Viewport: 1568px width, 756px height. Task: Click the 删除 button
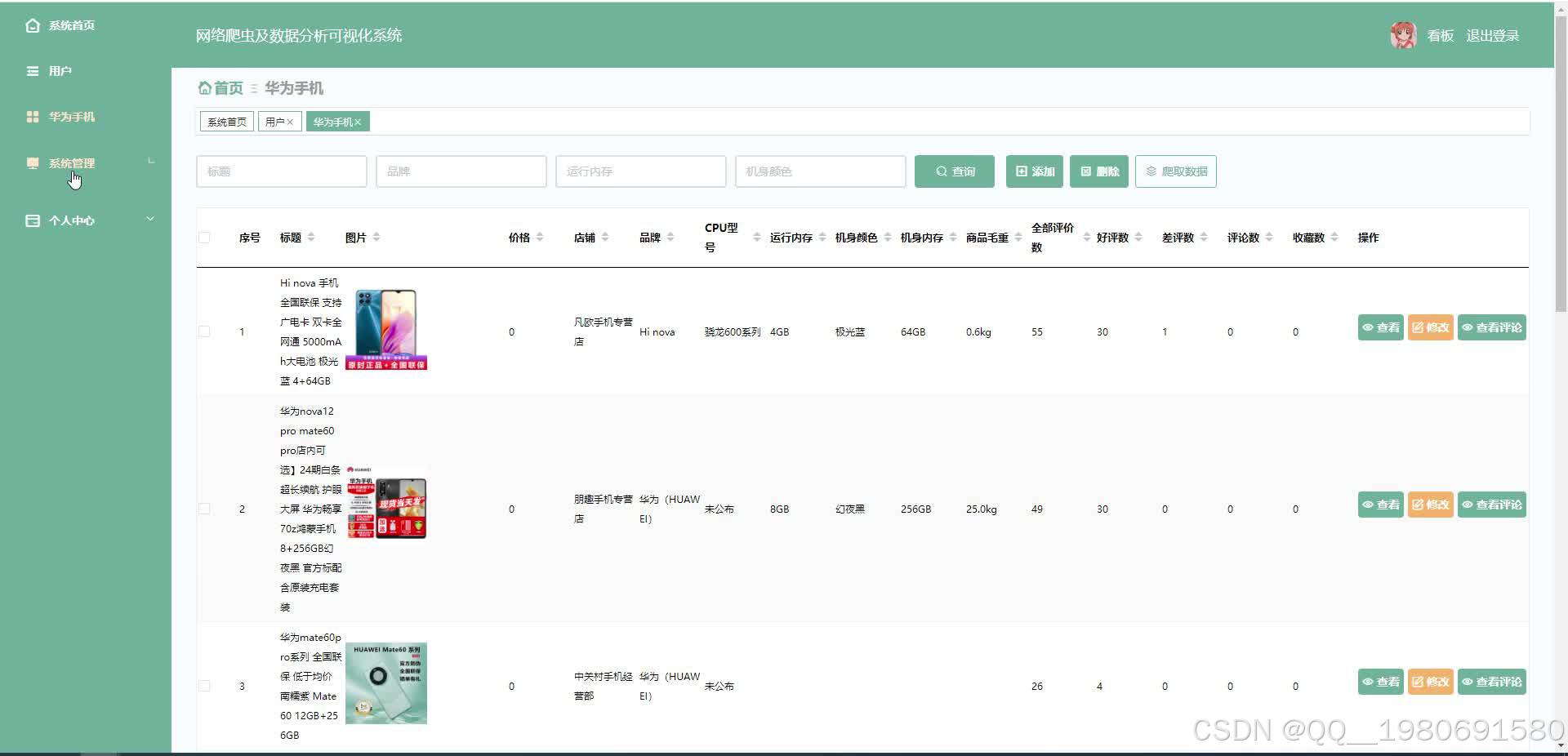point(1099,171)
